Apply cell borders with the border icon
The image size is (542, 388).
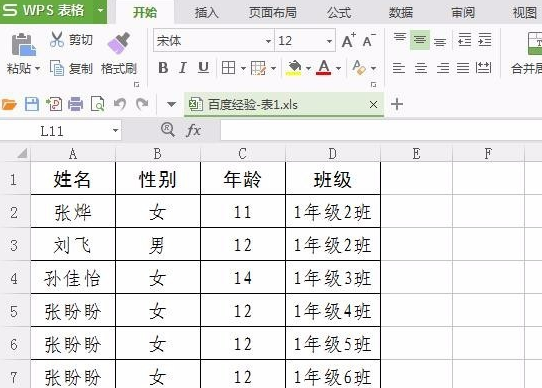click(x=228, y=68)
